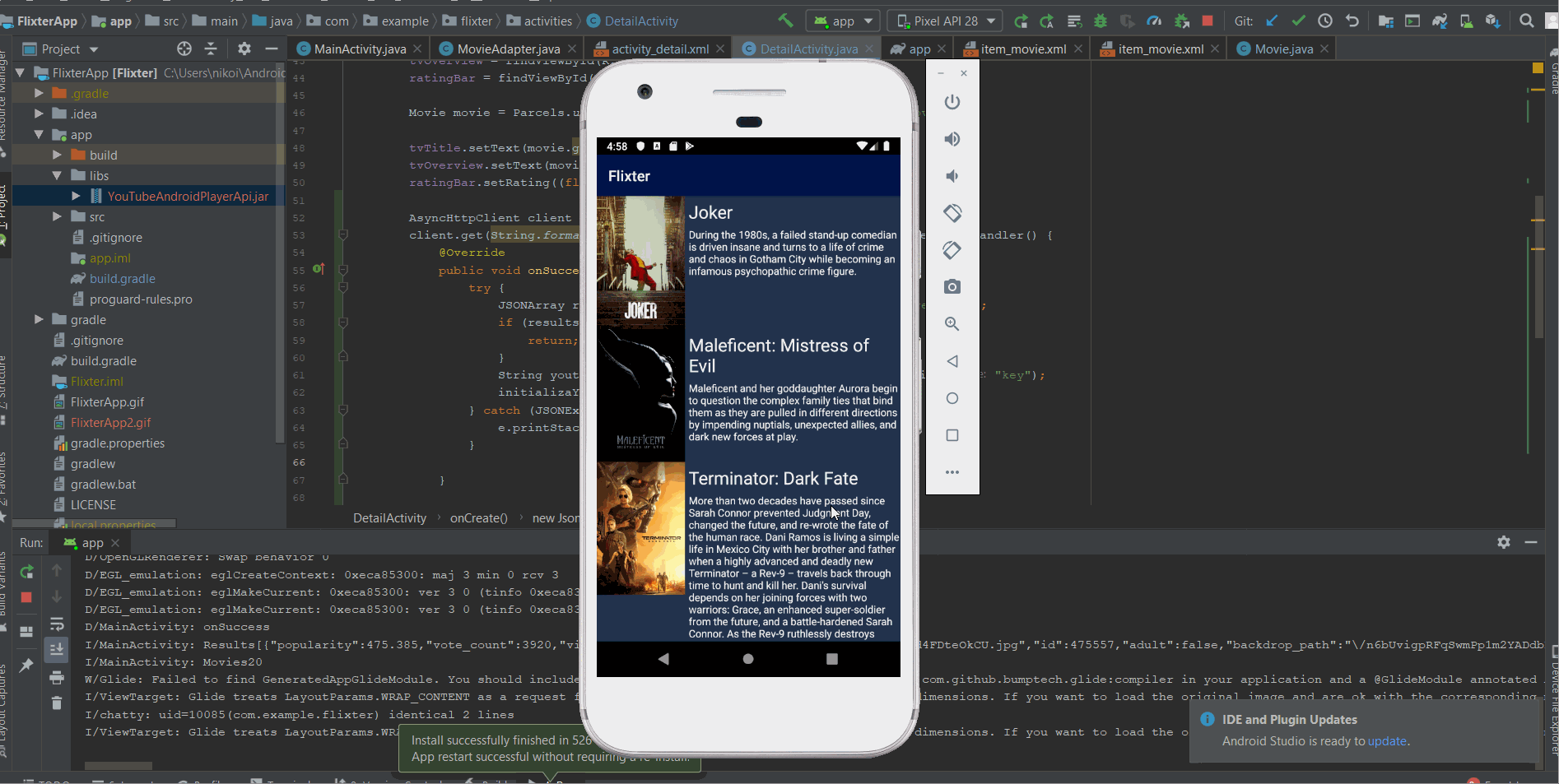Click the Make Project hammer icon
This screenshot has width=1559, height=784.
[785, 21]
